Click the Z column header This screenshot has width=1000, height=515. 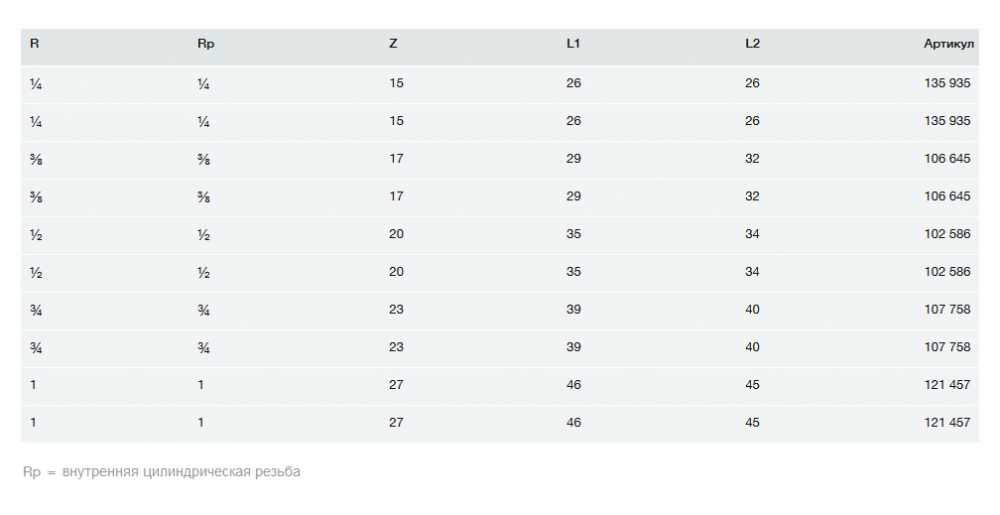tap(393, 45)
